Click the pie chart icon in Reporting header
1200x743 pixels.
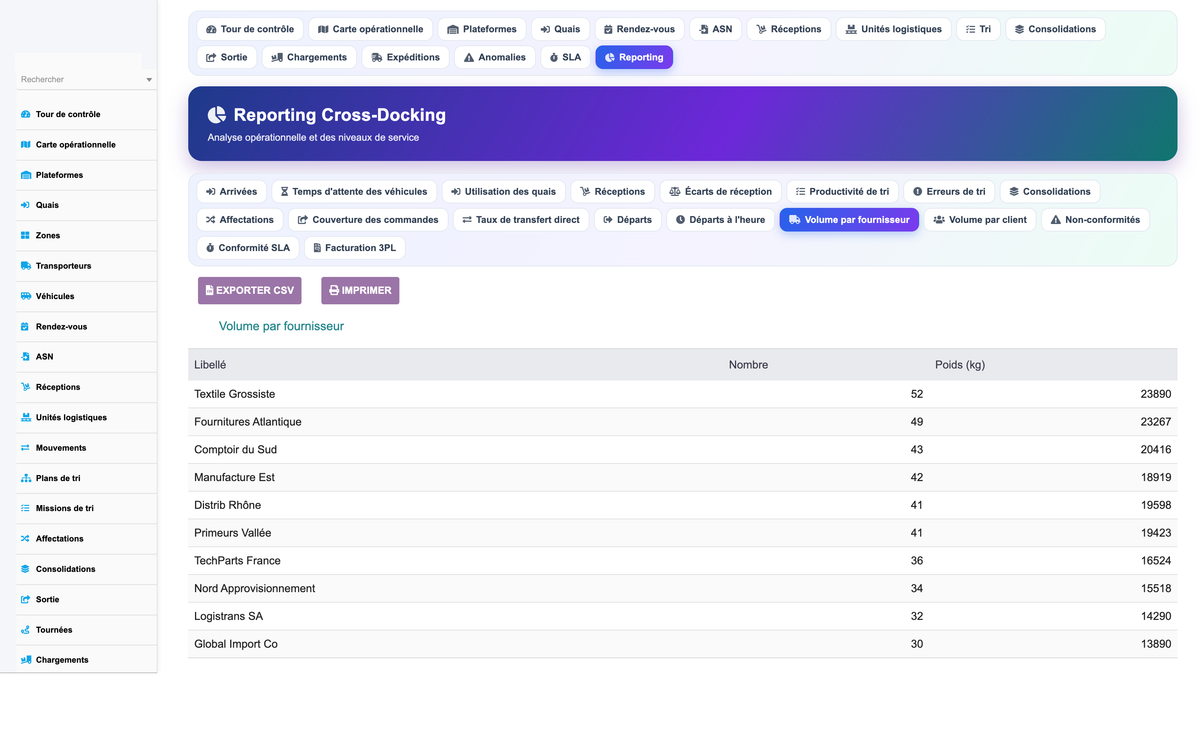217,115
